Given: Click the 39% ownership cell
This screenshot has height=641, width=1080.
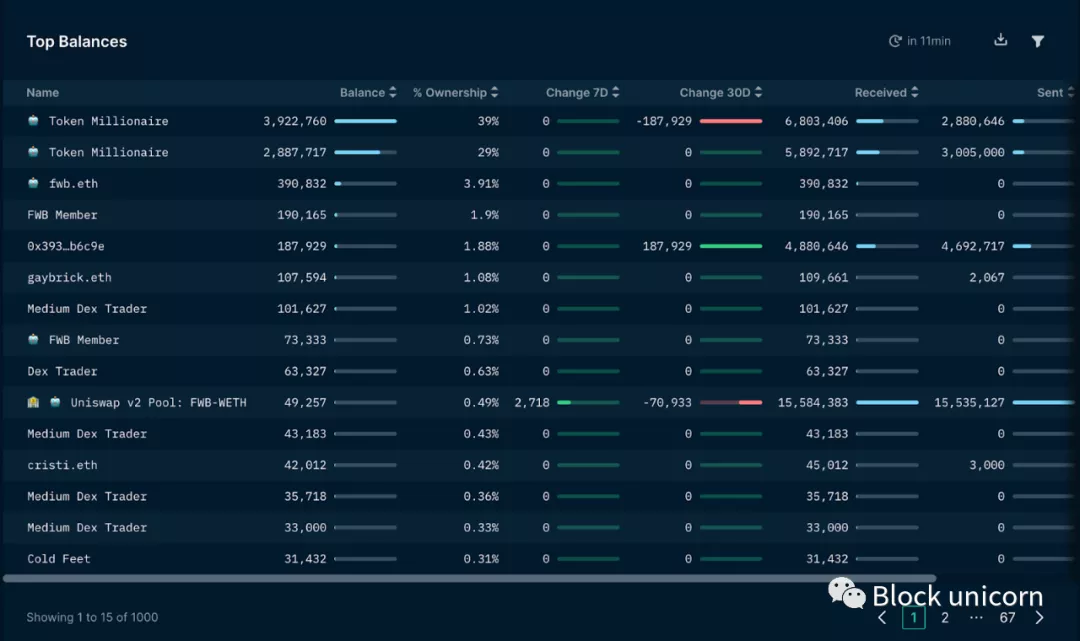Looking at the screenshot, I should pos(488,120).
